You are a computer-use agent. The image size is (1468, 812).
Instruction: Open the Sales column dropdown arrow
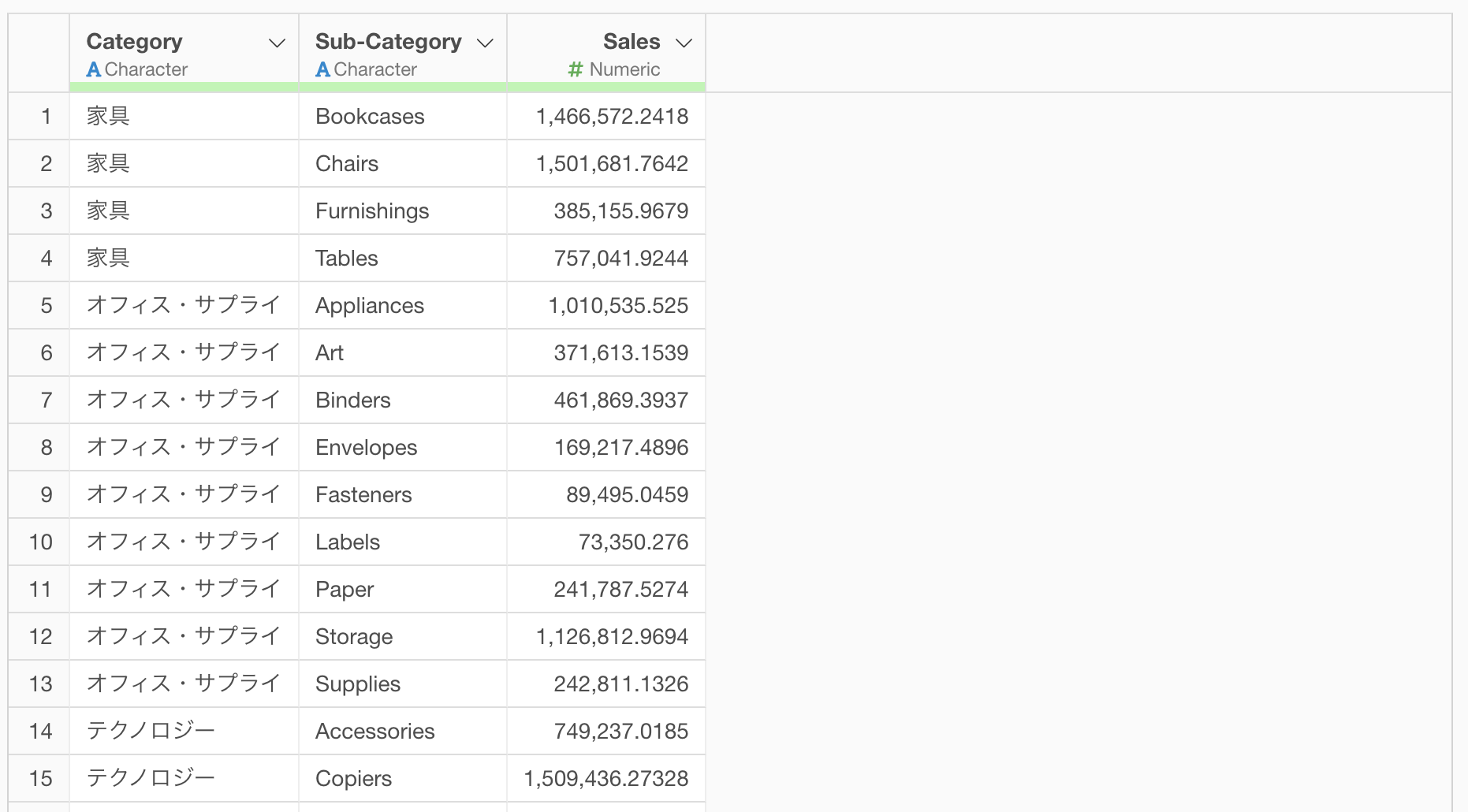tap(684, 43)
